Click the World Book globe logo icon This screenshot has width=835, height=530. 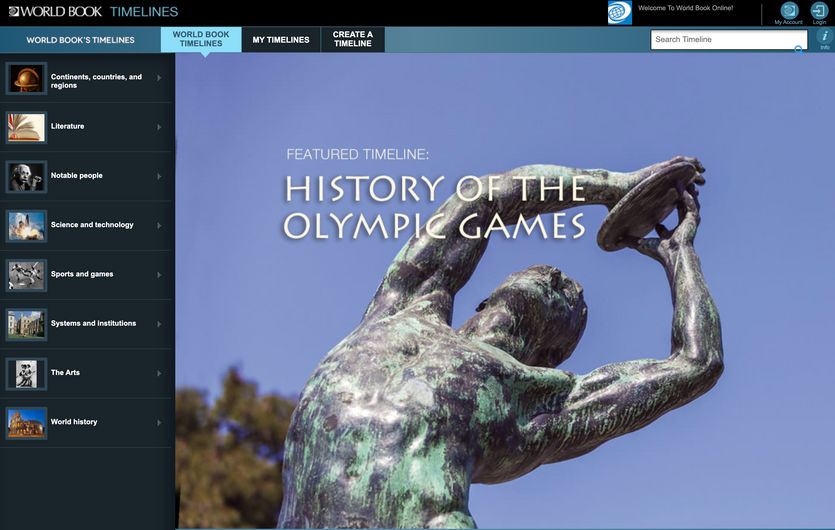620,12
